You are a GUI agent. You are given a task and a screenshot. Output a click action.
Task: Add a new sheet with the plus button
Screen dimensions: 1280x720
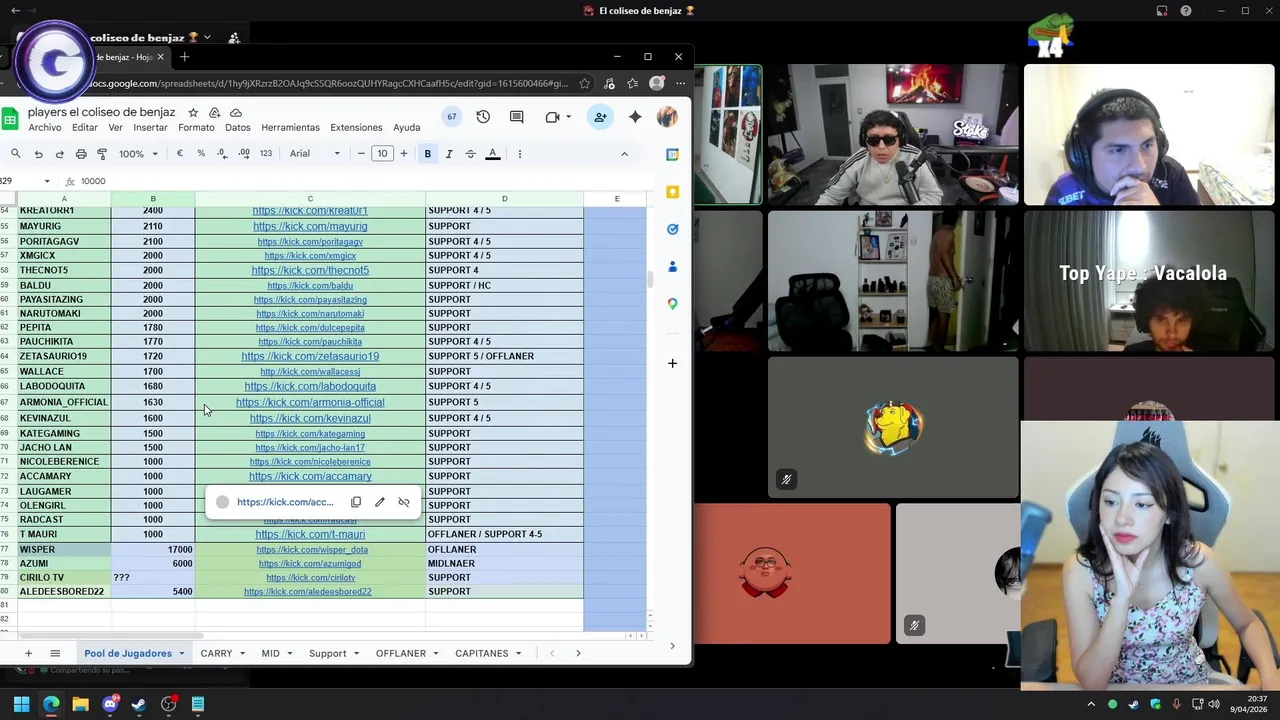click(28, 653)
